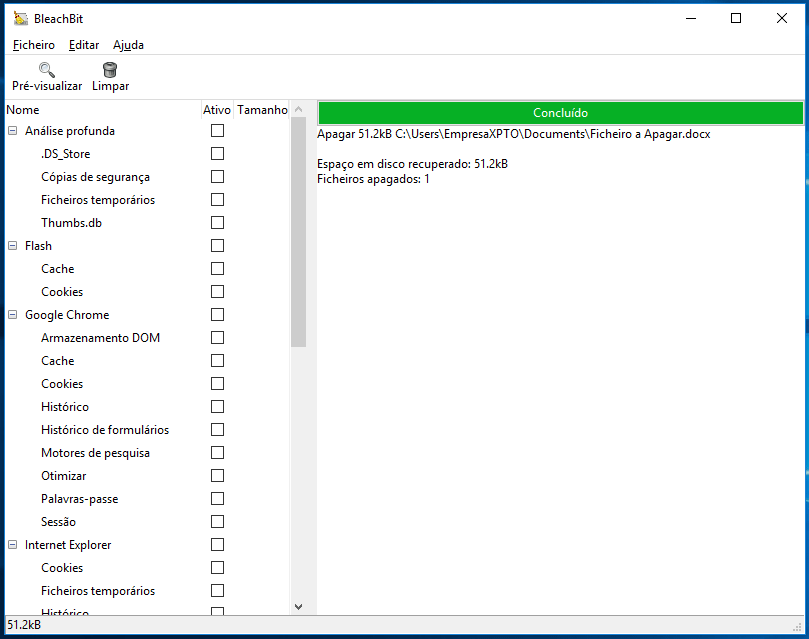This screenshot has height=639, width=809.
Task: Select the Thumbs.db row label
Action: 71,223
